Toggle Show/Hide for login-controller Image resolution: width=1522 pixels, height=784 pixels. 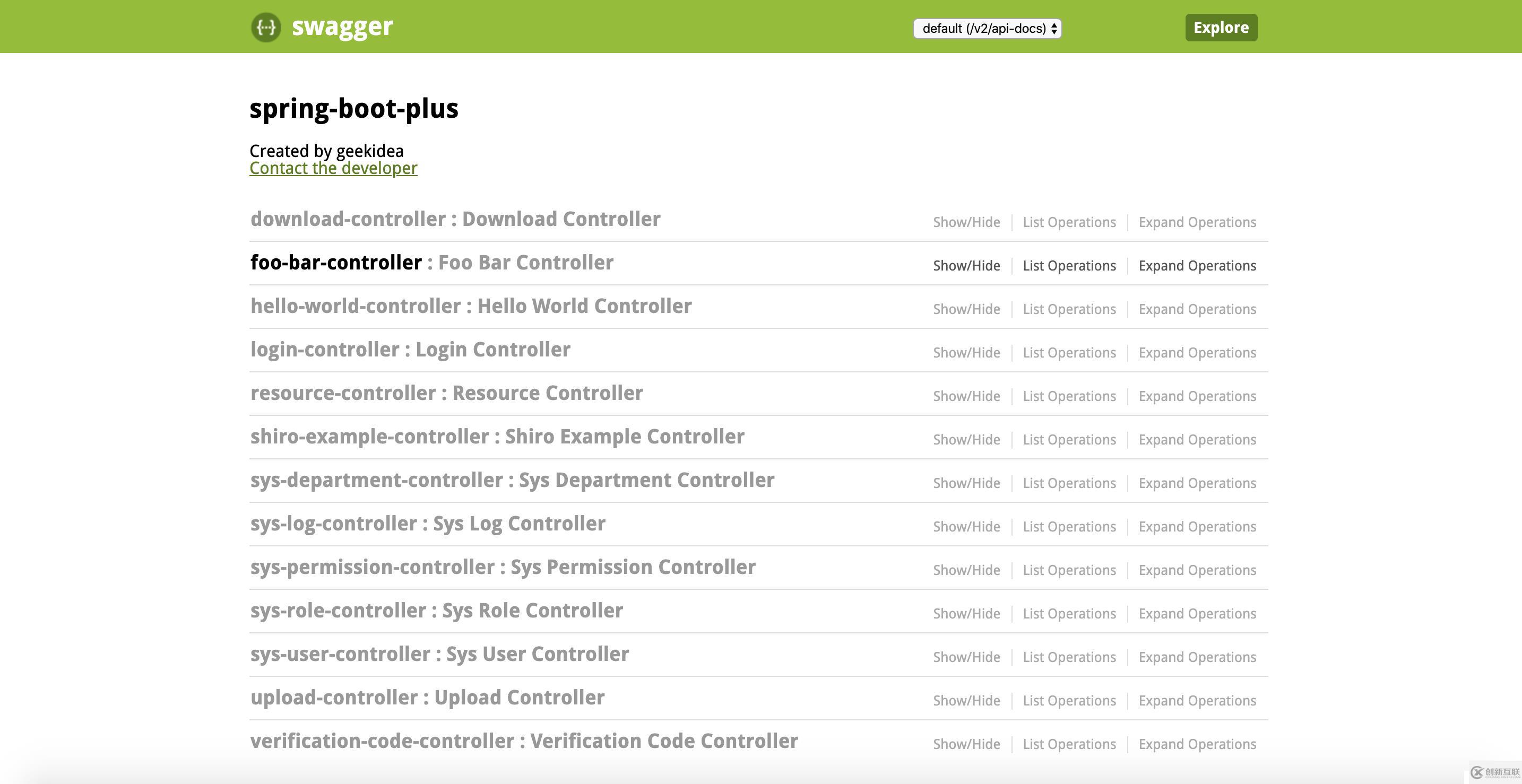tap(966, 353)
